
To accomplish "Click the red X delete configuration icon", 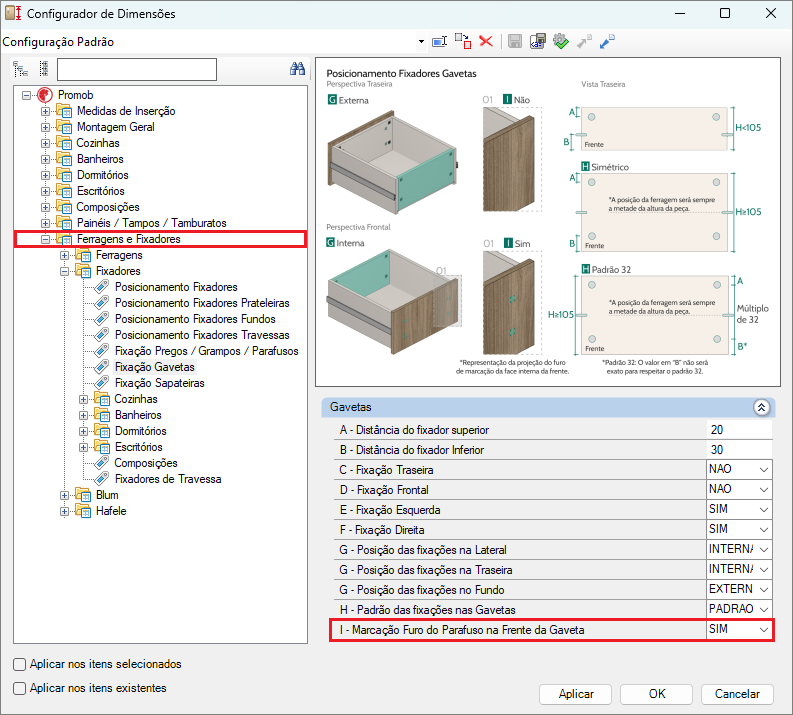I will [486, 41].
